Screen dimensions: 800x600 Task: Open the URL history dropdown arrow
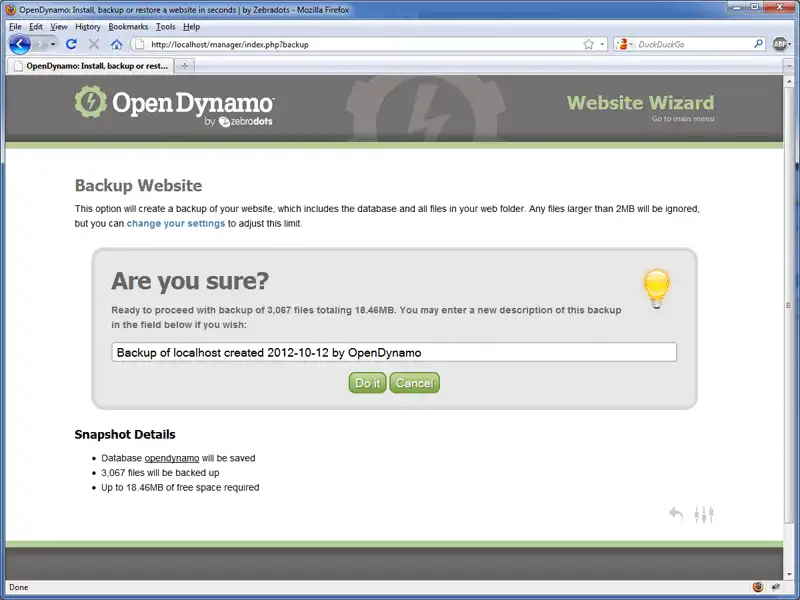tap(602, 44)
